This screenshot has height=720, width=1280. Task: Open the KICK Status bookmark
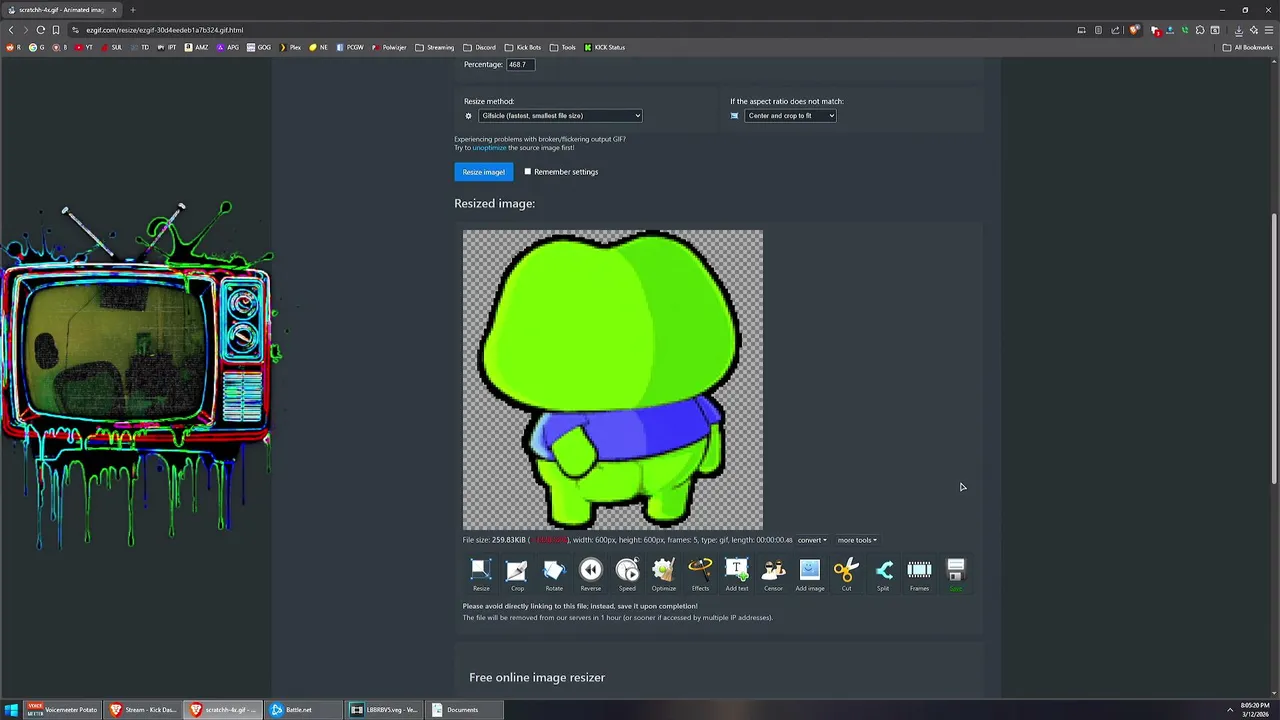(604, 47)
